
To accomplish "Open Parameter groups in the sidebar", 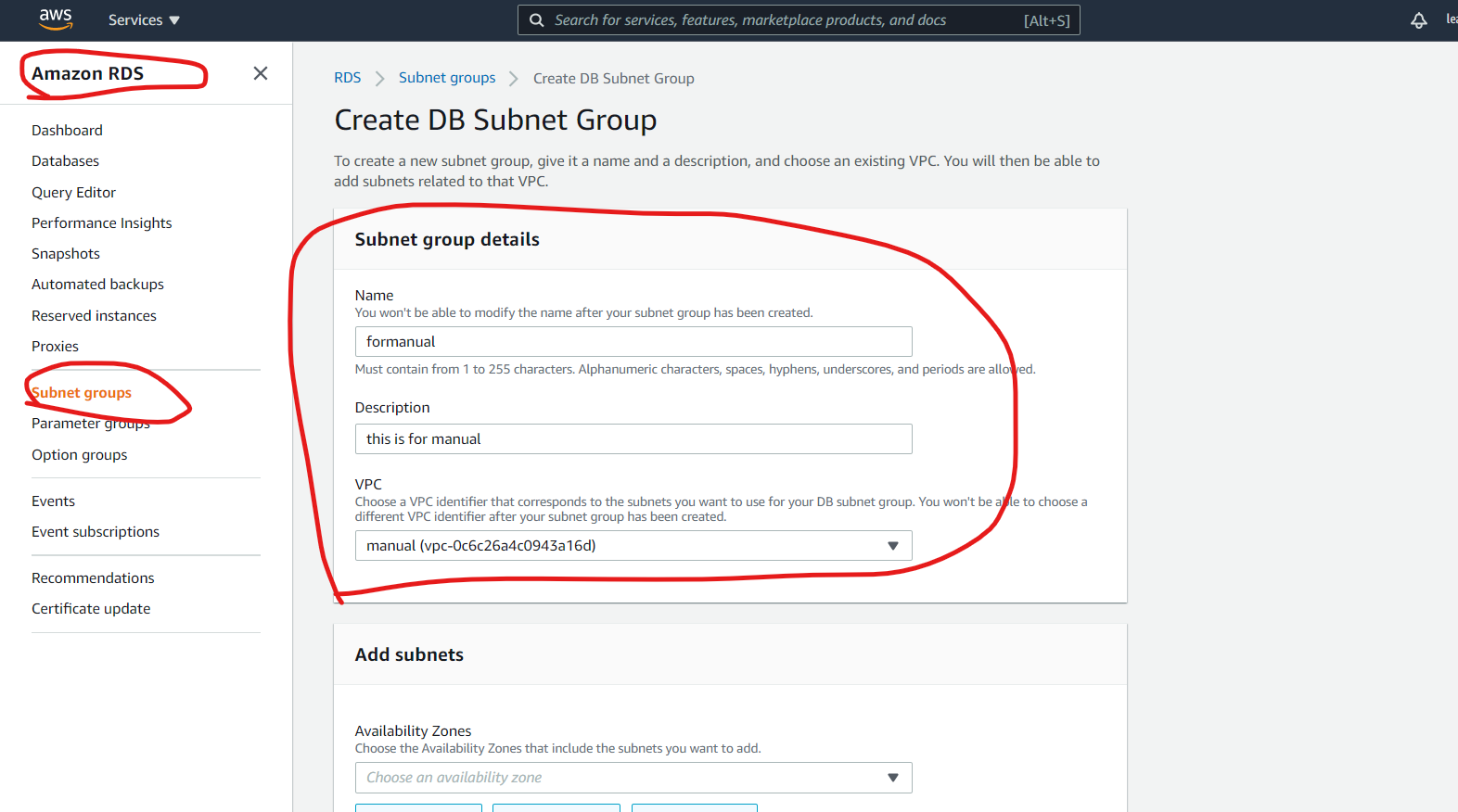I will tap(91, 424).
